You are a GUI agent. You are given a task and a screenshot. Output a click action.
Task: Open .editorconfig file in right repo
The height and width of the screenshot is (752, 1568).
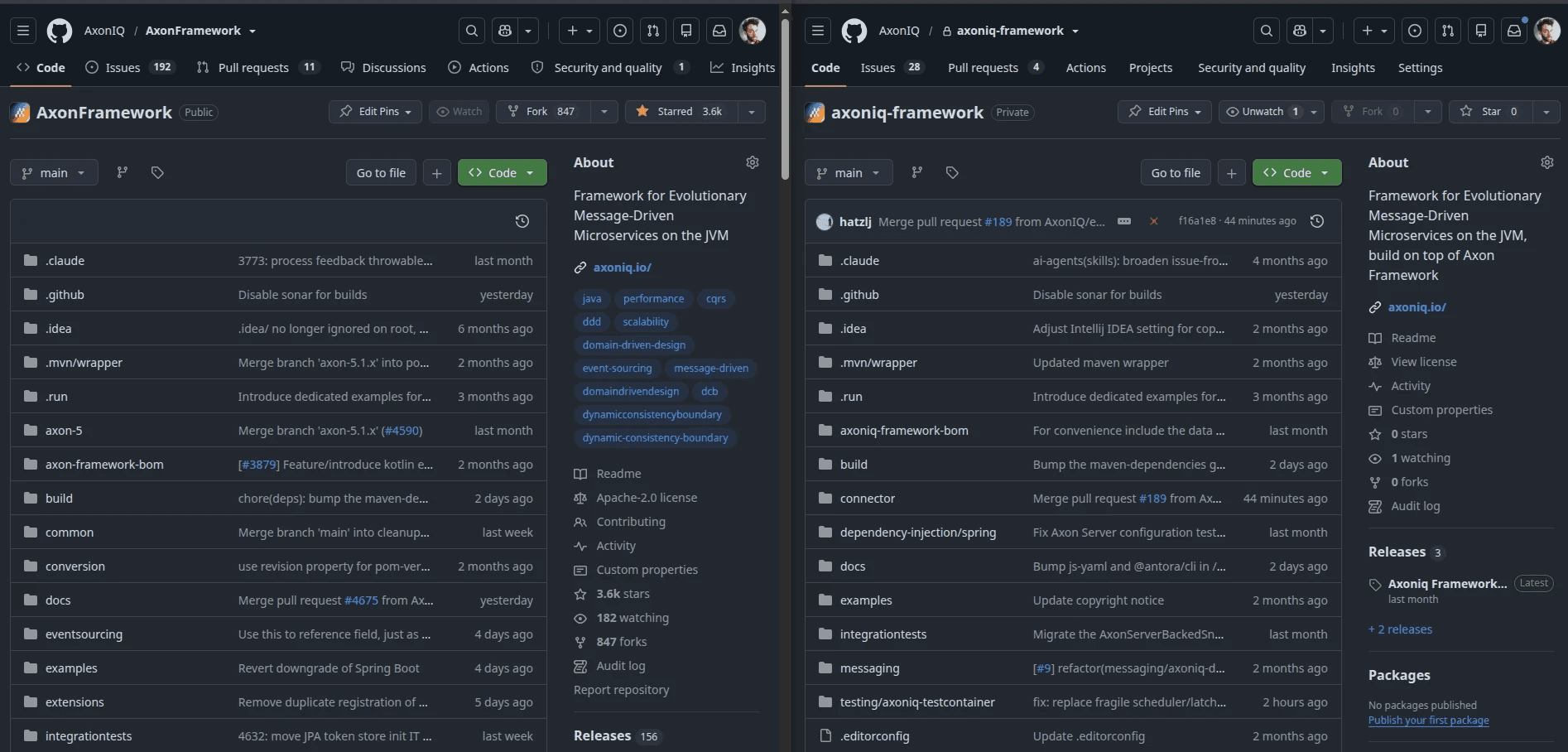[874, 736]
